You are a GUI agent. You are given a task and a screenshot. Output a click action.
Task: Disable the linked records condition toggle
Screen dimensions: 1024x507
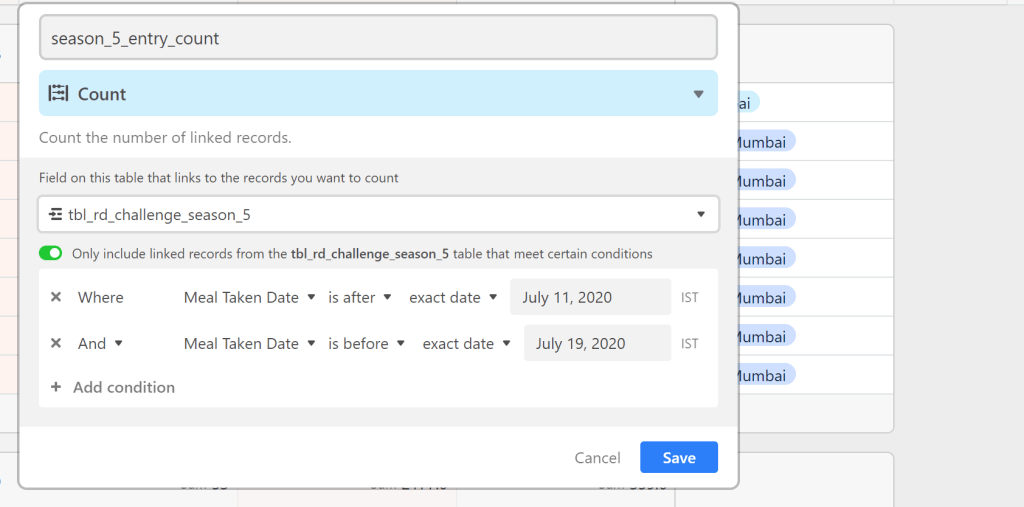tap(51, 254)
